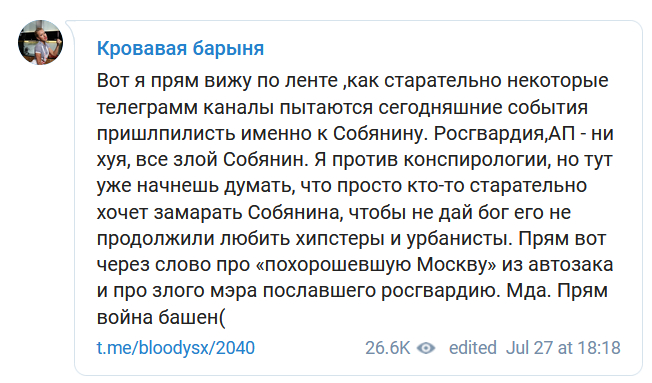652x383 pixels.
Task: Follow the t.me/bloodysx/2040 post link
Action: tap(175, 348)
